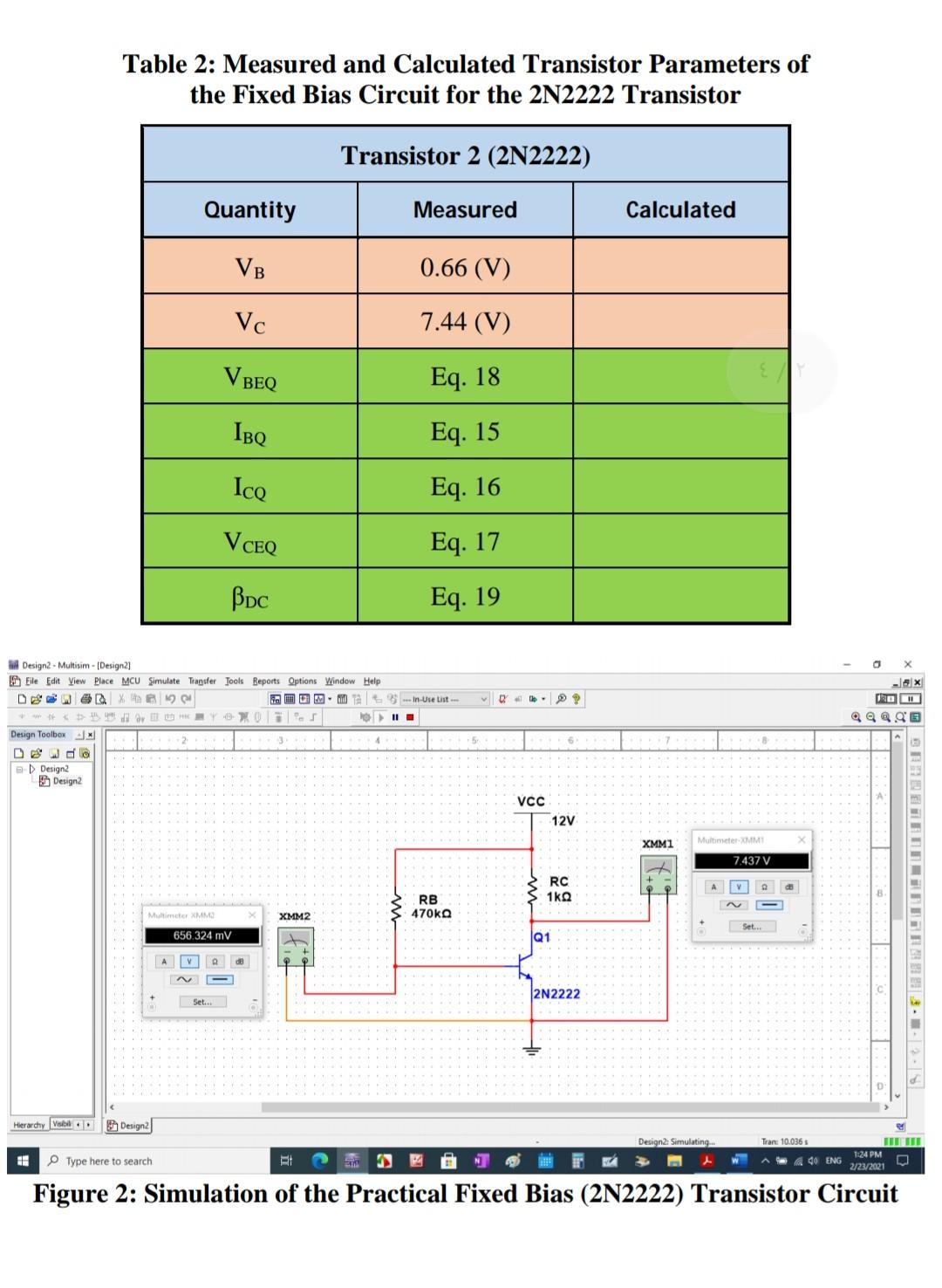Click the Set... button on multimeter XMM2
This screenshot has height=1288, width=942.
[203, 1003]
